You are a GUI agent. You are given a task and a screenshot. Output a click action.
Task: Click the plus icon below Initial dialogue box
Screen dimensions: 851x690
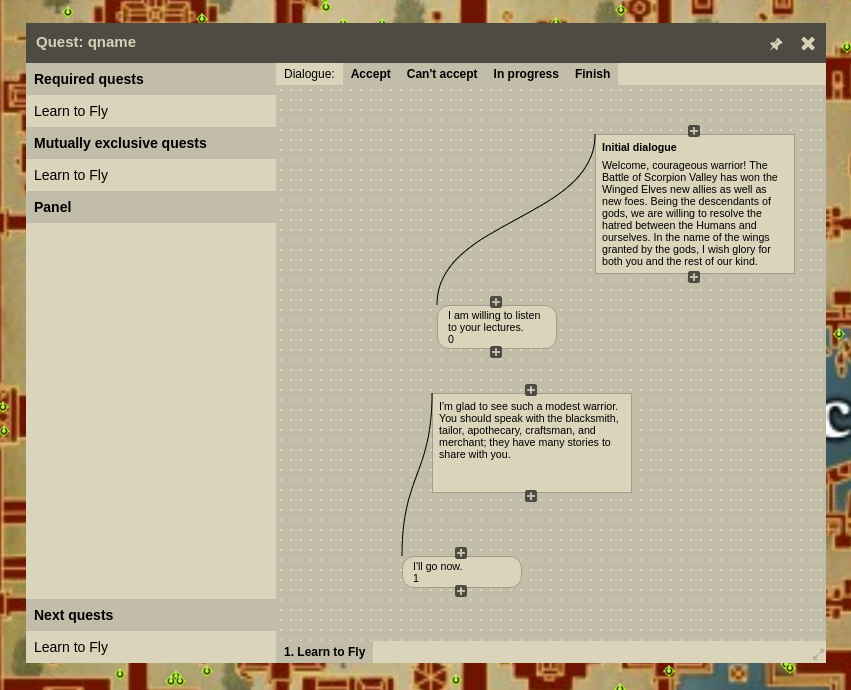[x=694, y=277]
